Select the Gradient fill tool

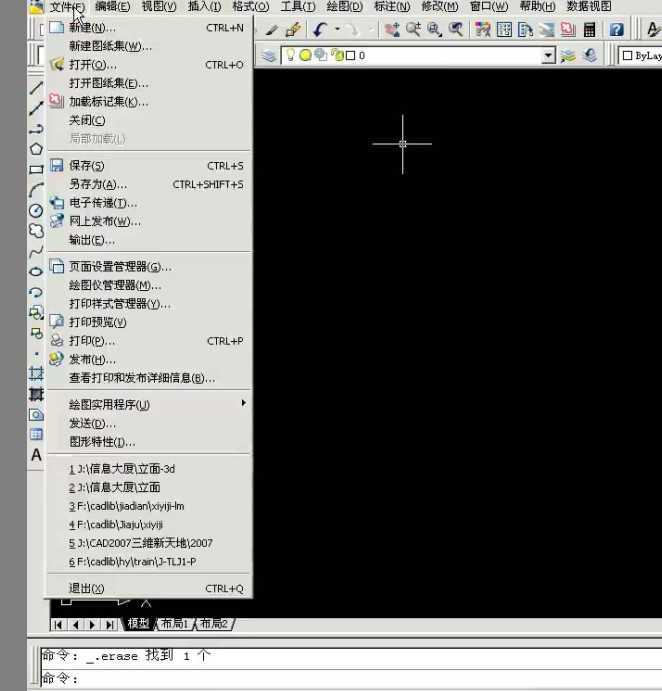36,394
